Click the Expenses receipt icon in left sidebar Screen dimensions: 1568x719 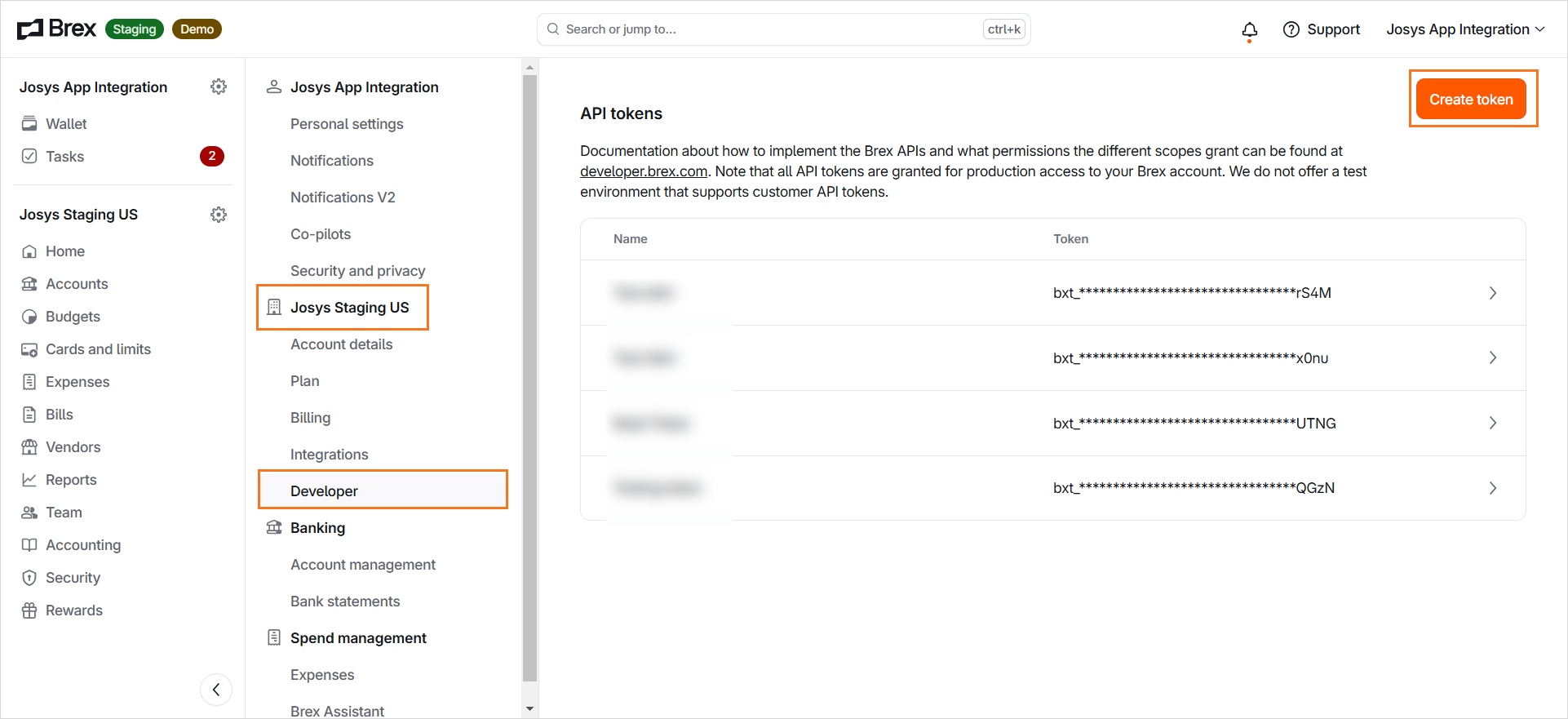(29, 382)
